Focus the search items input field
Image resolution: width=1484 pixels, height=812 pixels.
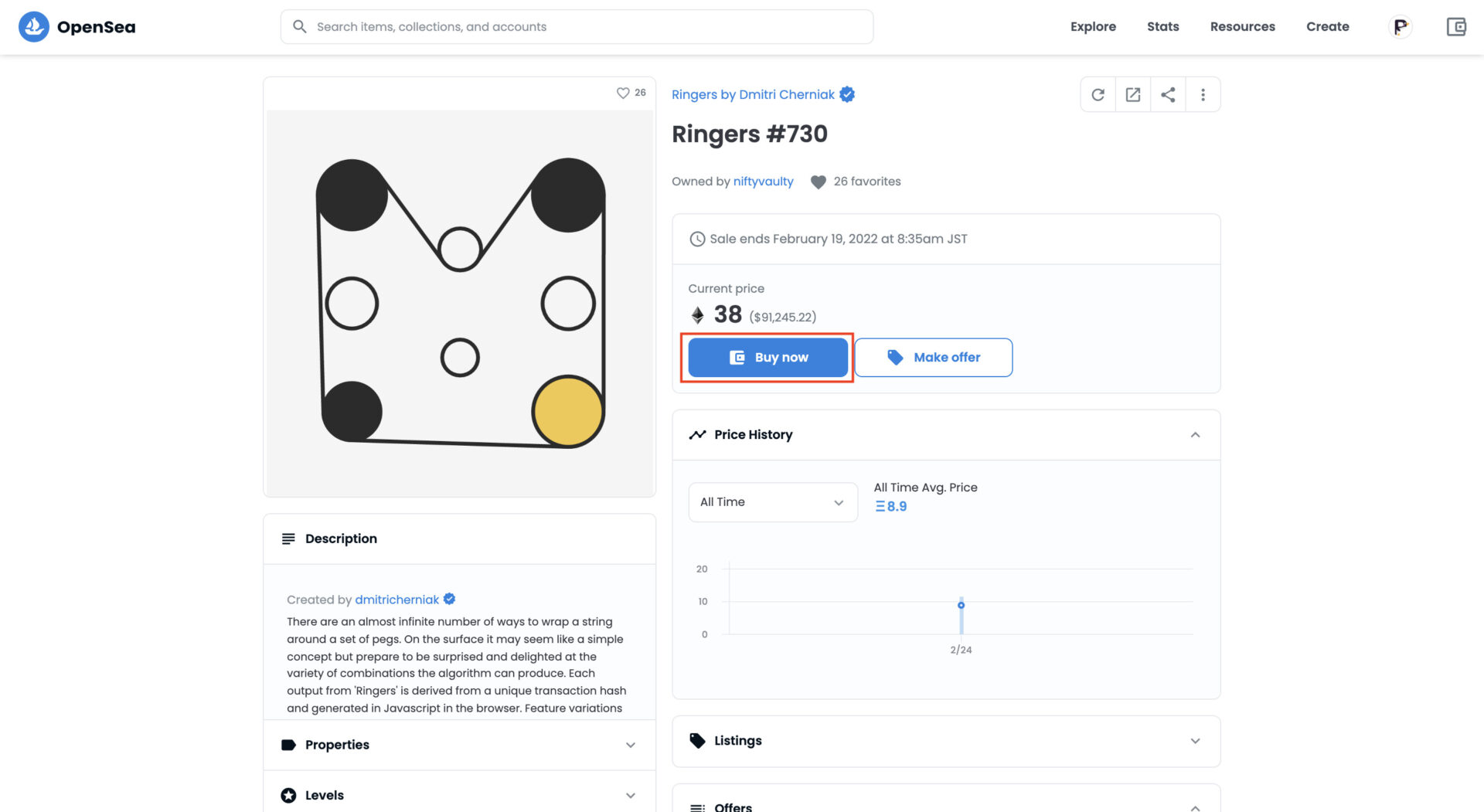click(x=587, y=27)
